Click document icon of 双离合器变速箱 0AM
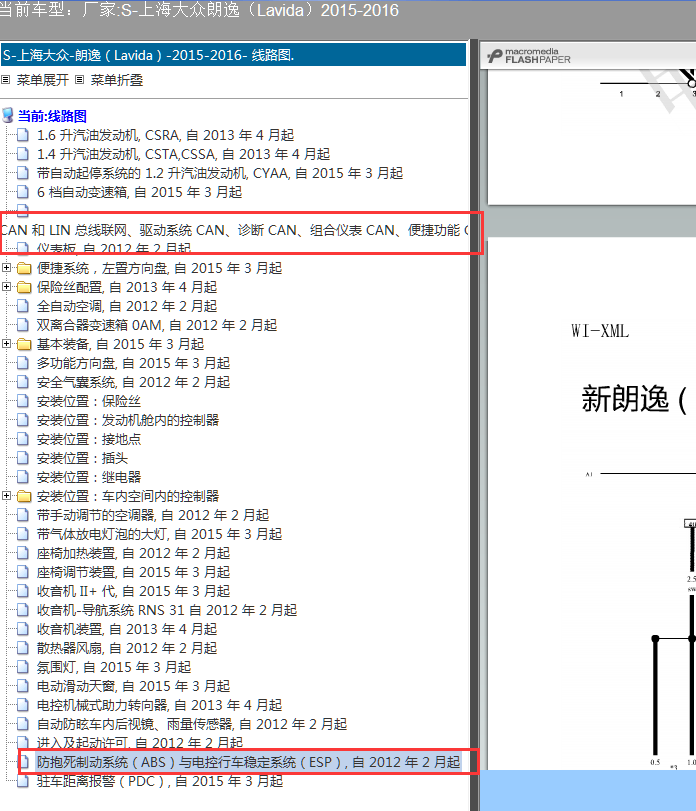 [x=23, y=325]
